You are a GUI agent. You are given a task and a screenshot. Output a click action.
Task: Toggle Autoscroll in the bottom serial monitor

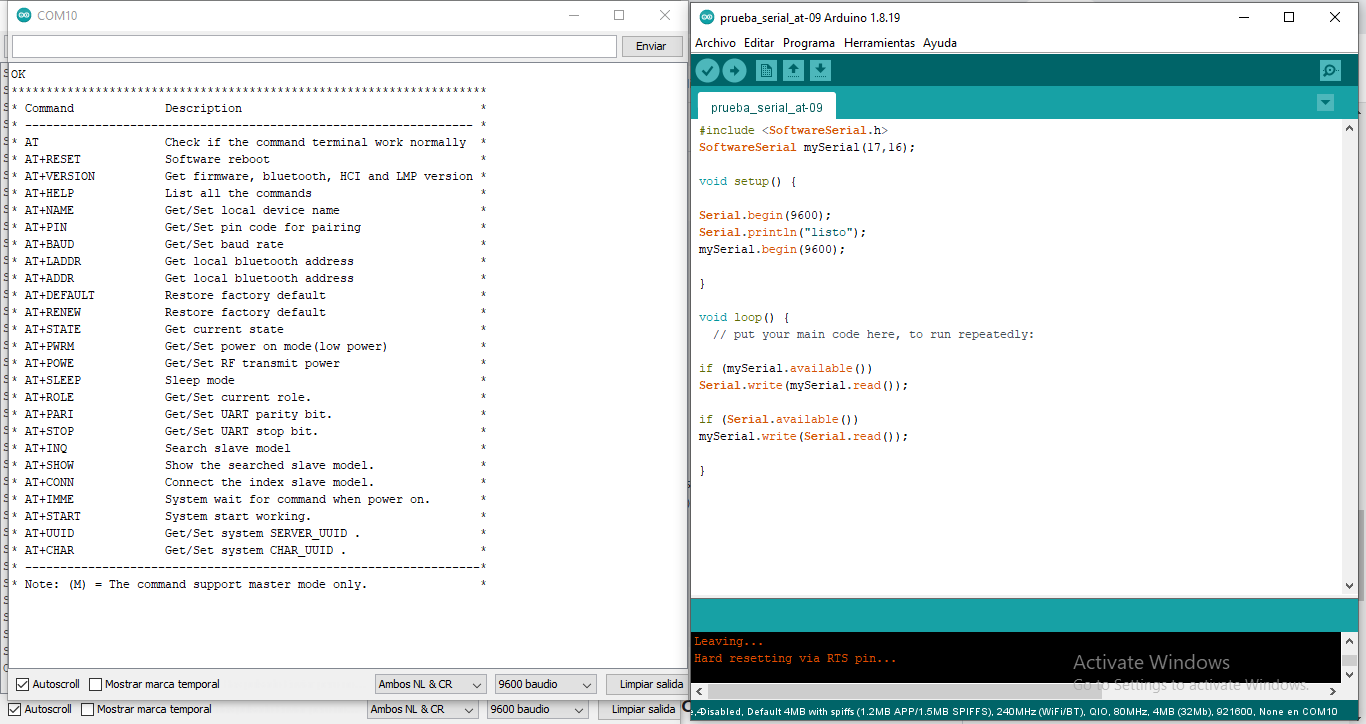pos(16,709)
